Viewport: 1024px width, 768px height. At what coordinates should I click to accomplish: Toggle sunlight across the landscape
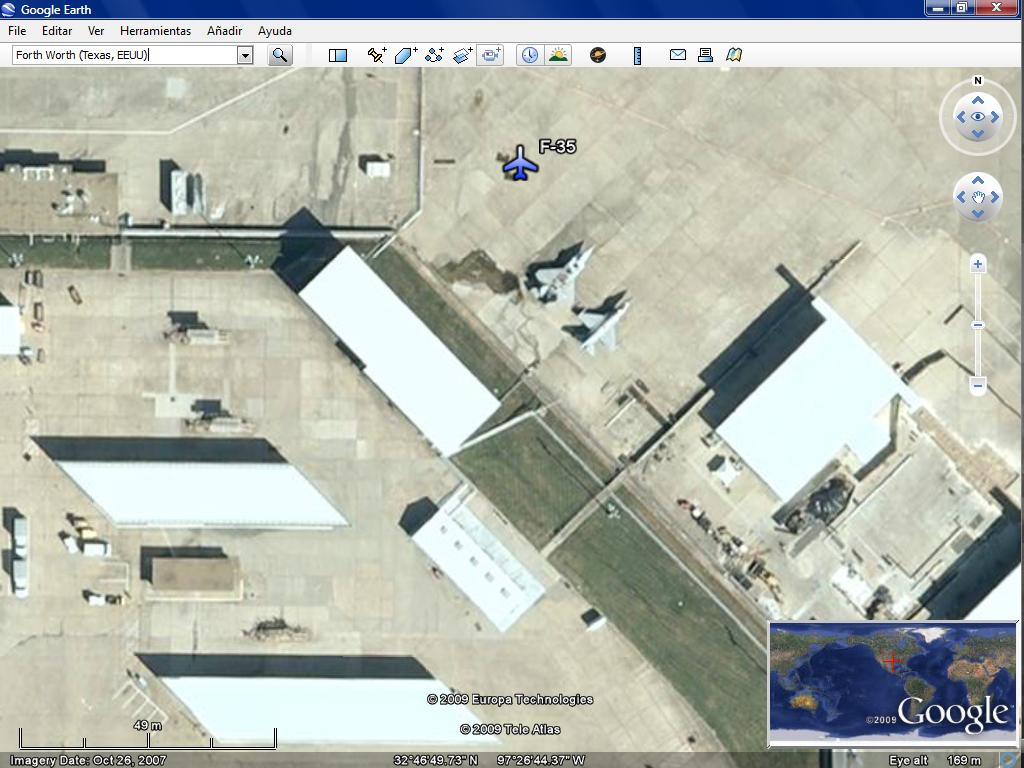558,55
